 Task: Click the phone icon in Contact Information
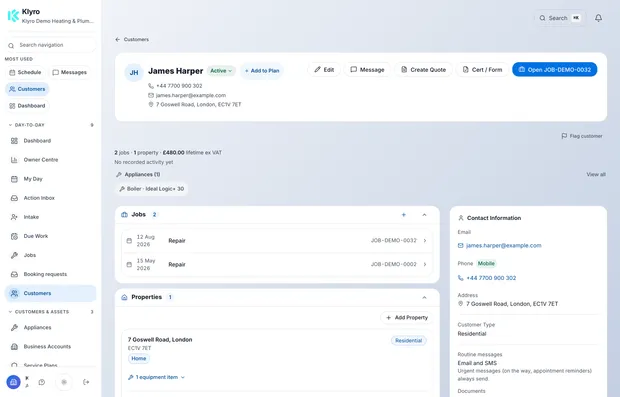pos(461,278)
